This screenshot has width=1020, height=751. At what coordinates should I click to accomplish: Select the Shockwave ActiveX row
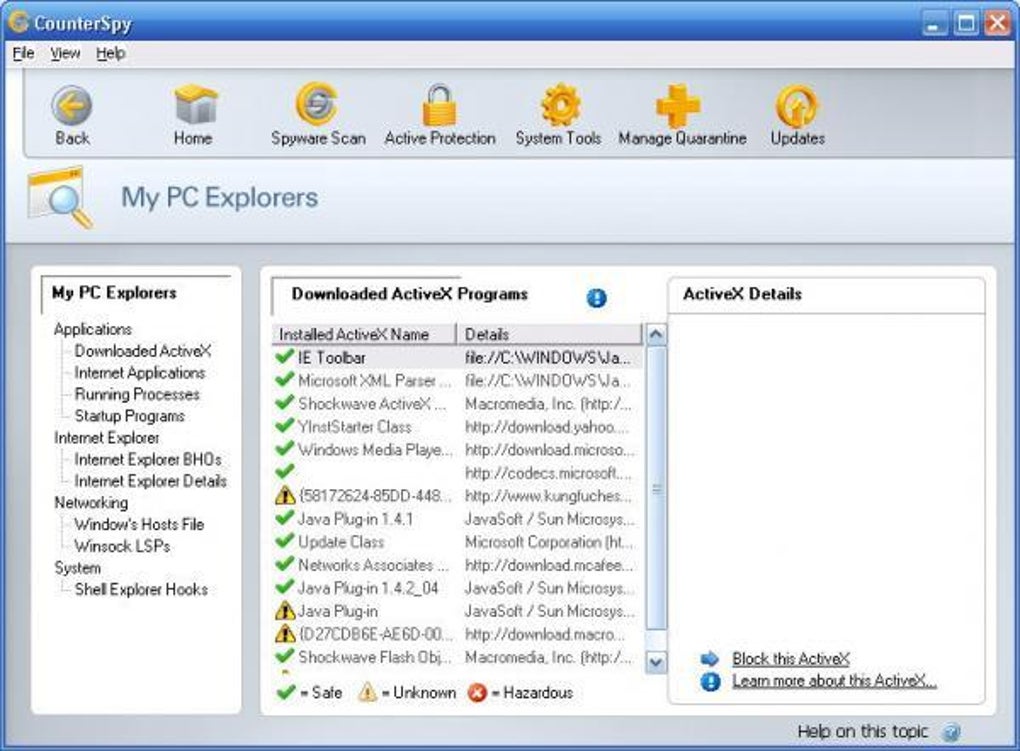point(457,403)
